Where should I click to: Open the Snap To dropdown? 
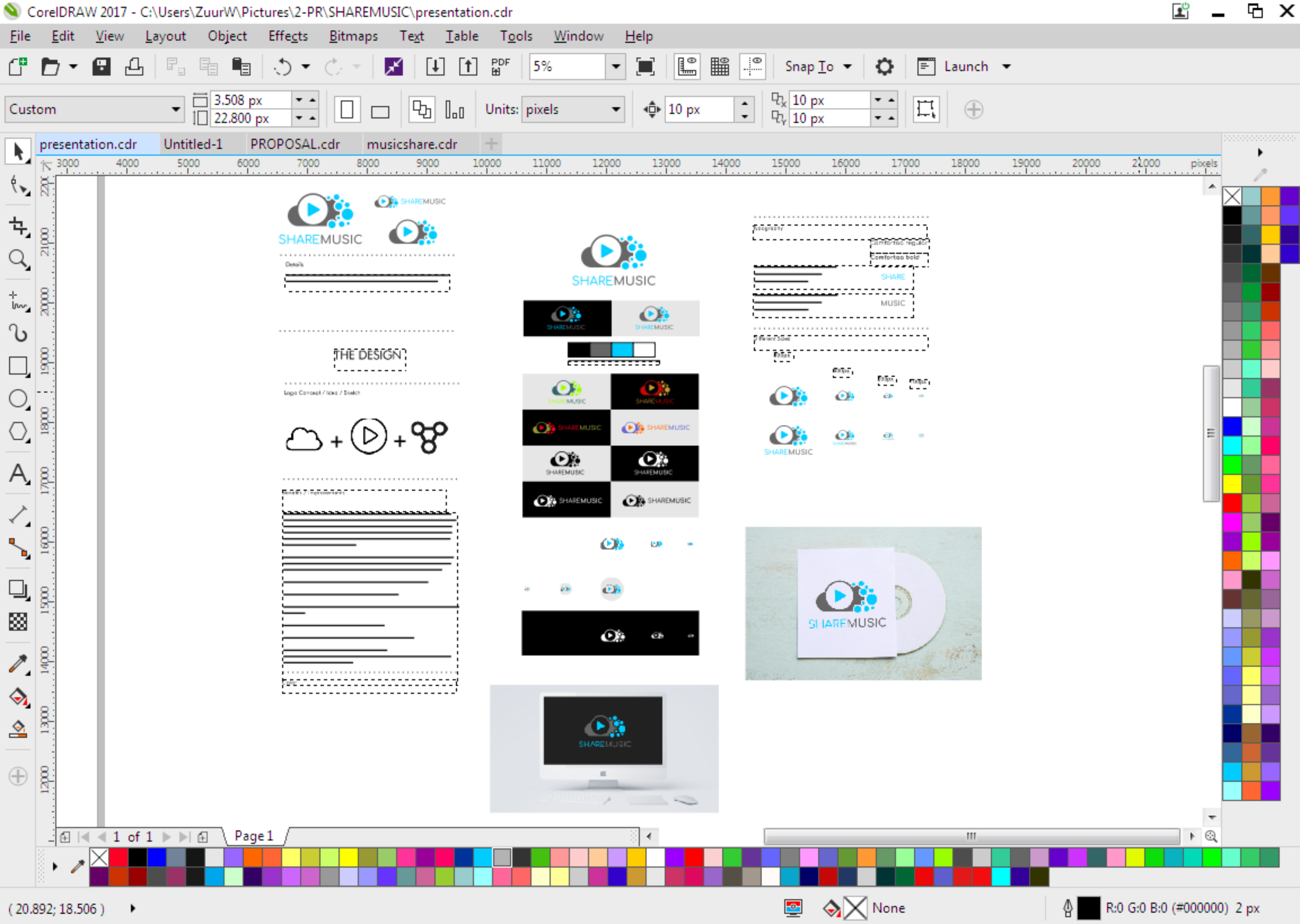818,67
